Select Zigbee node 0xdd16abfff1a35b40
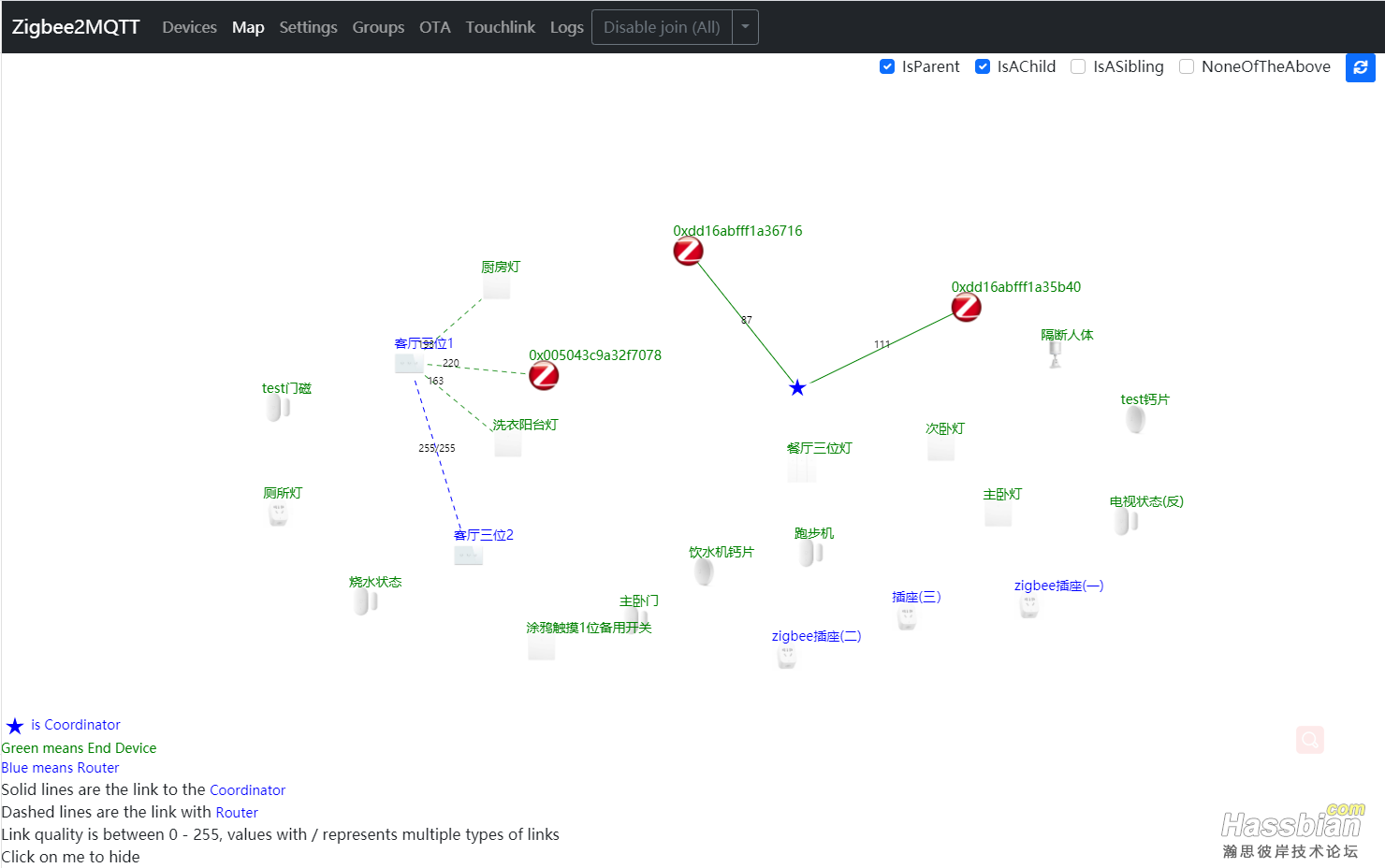The height and width of the screenshot is (868, 1385). [x=967, y=307]
